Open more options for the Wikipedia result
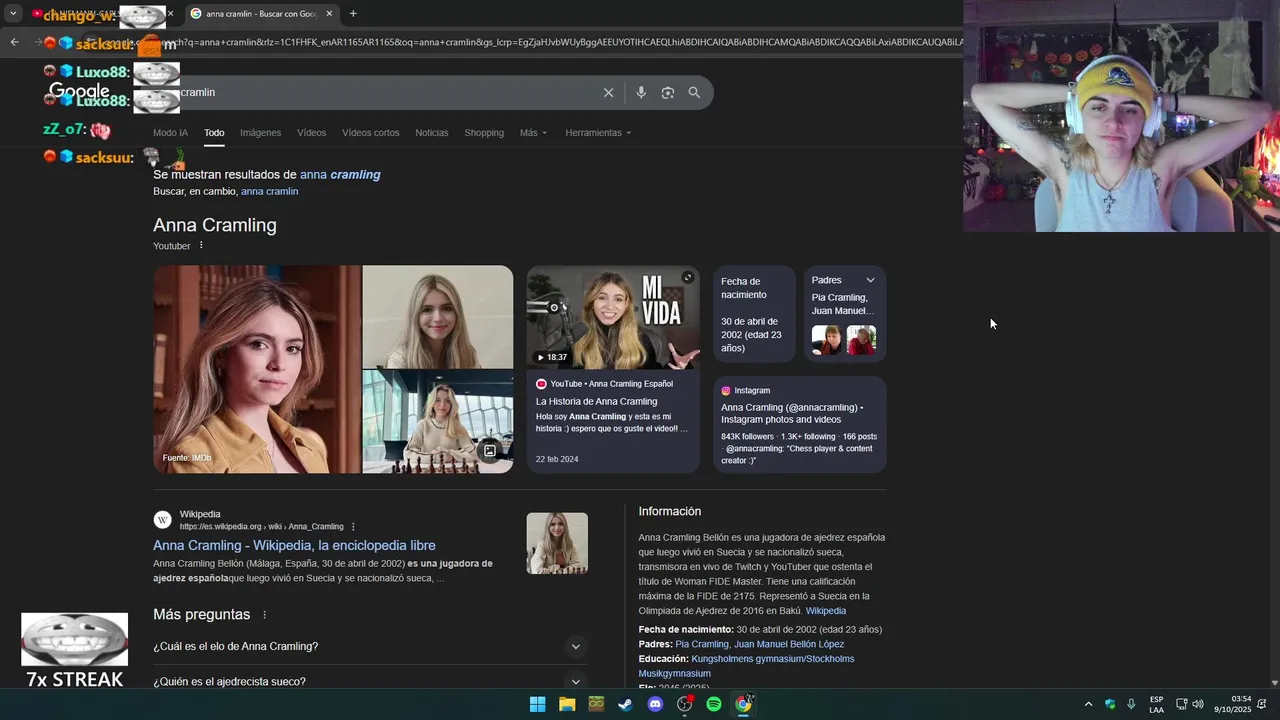The width and height of the screenshot is (1280, 720). pos(353,527)
